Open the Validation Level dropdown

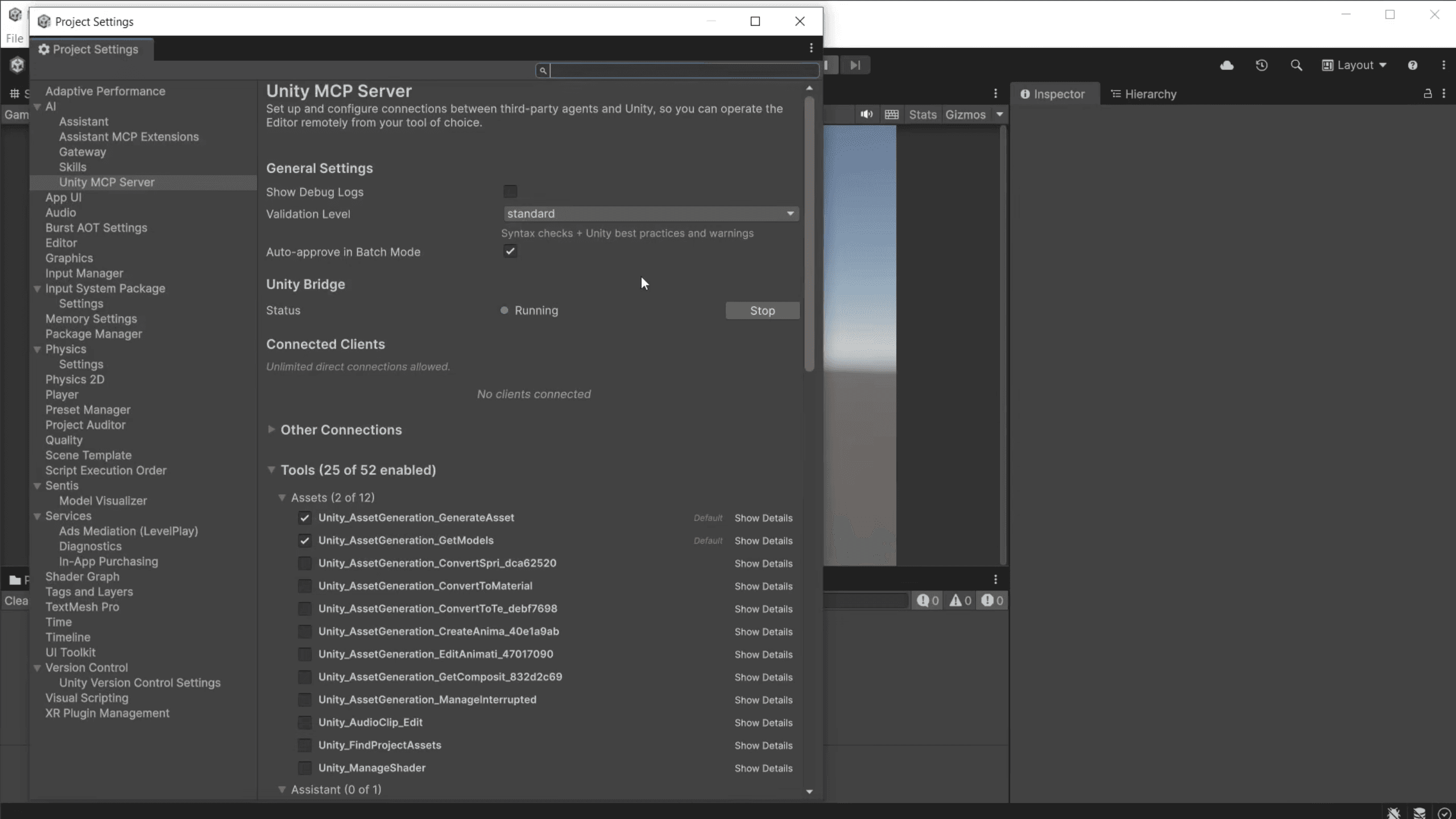pos(651,214)
